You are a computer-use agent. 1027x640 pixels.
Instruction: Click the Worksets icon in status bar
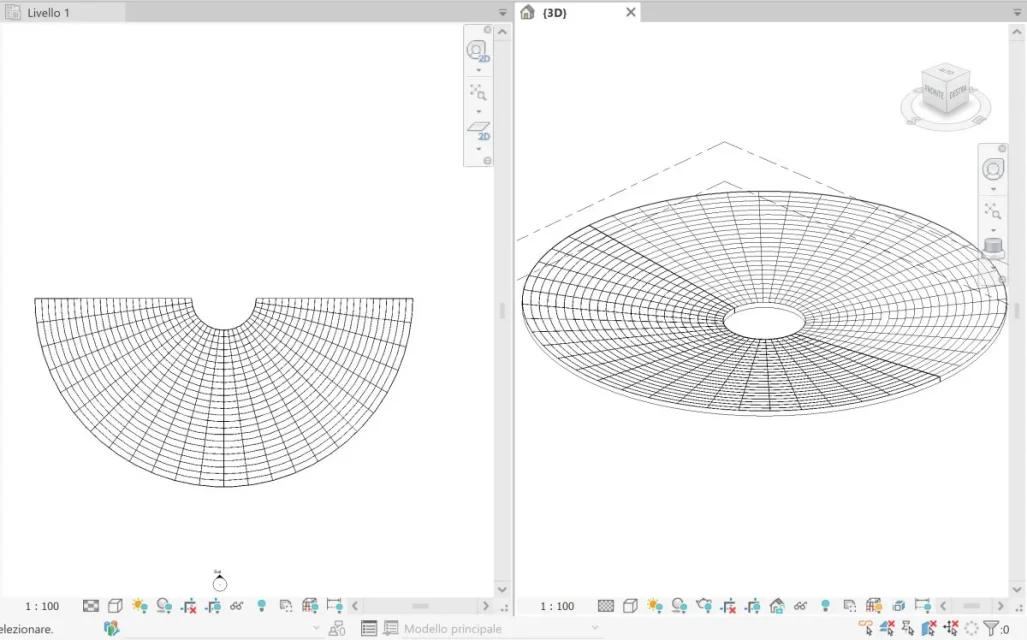111,629
